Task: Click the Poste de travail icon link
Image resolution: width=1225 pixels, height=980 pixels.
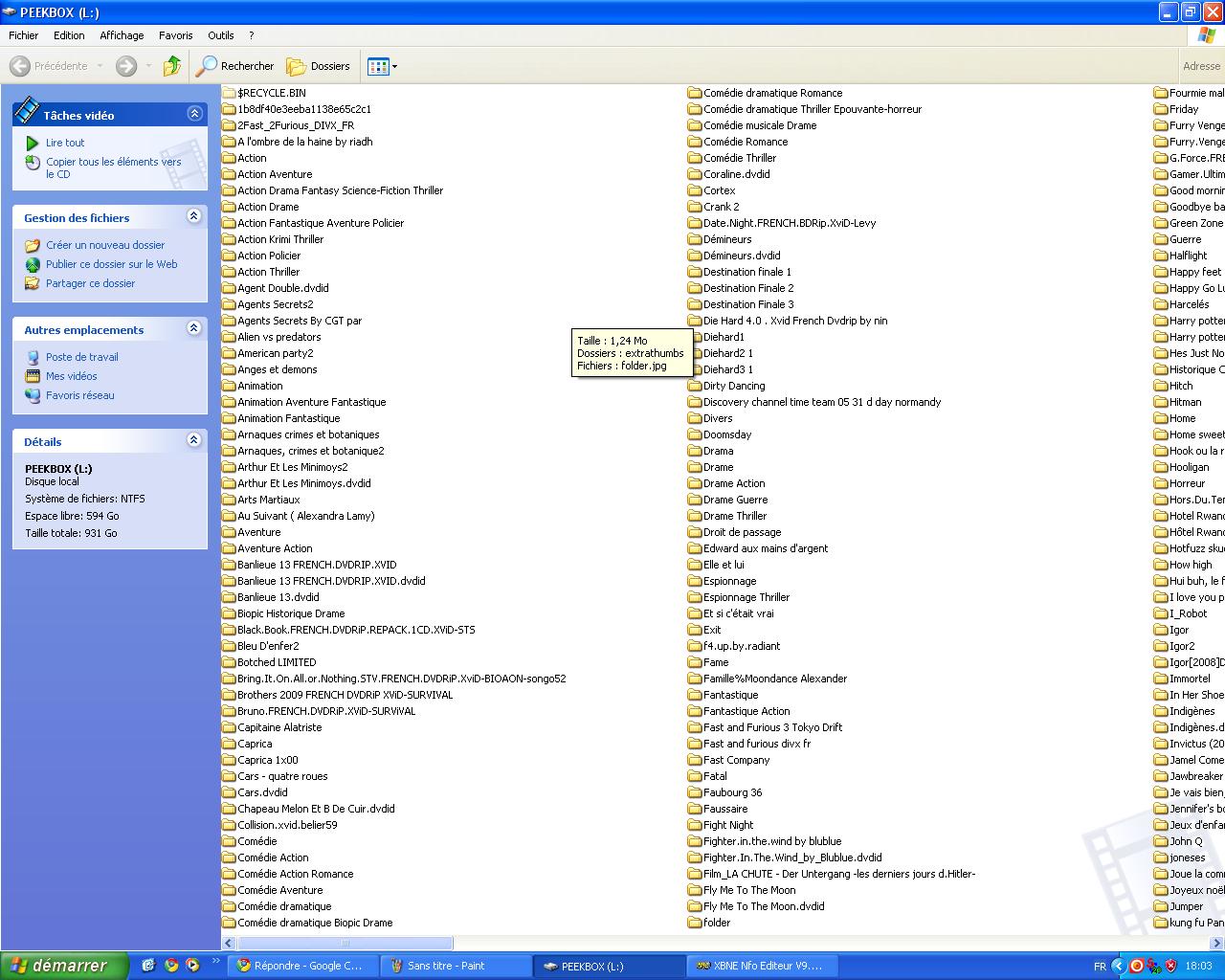Action: [33, 357]
